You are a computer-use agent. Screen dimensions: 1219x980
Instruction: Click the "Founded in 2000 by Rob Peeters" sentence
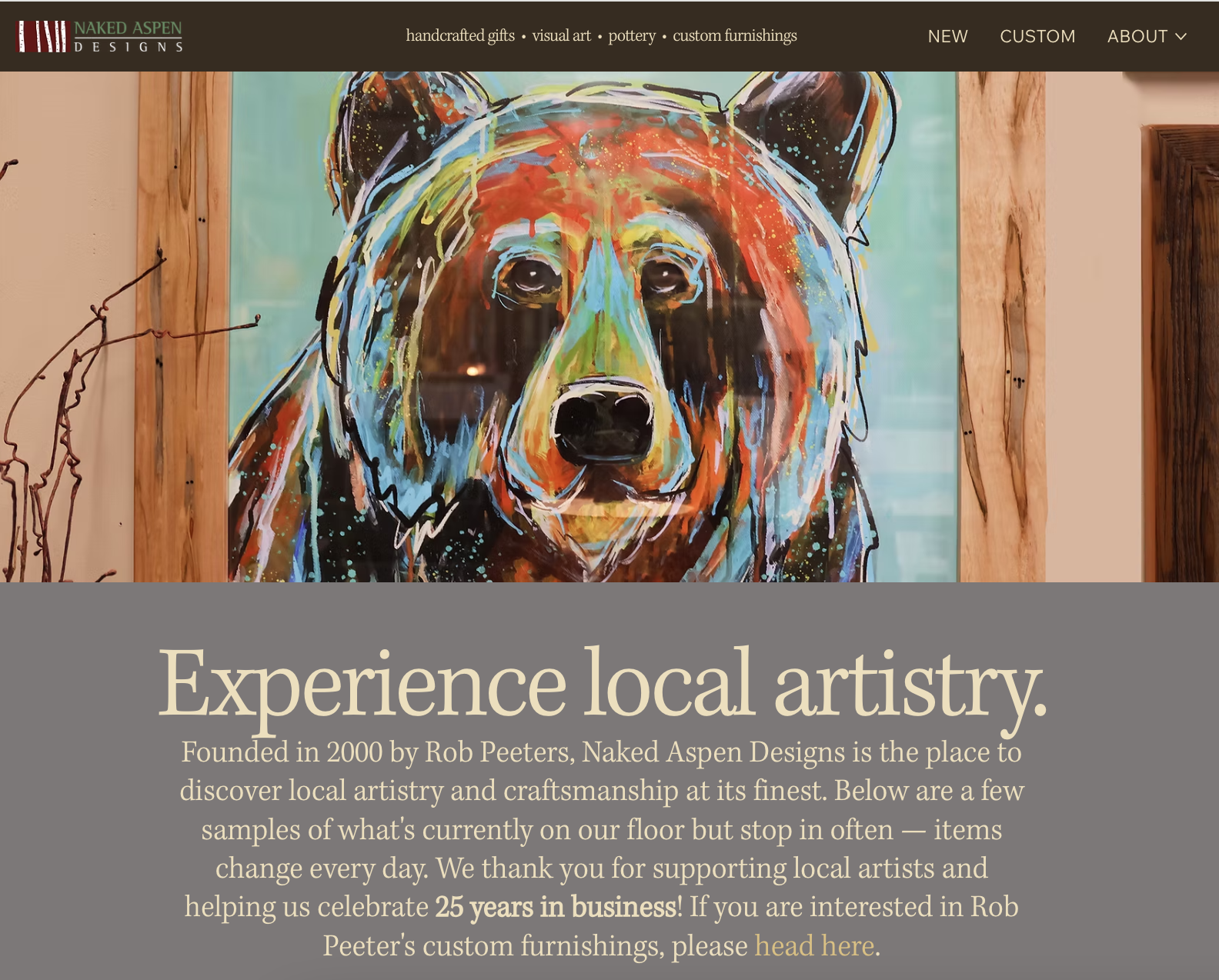coord(378,752)
